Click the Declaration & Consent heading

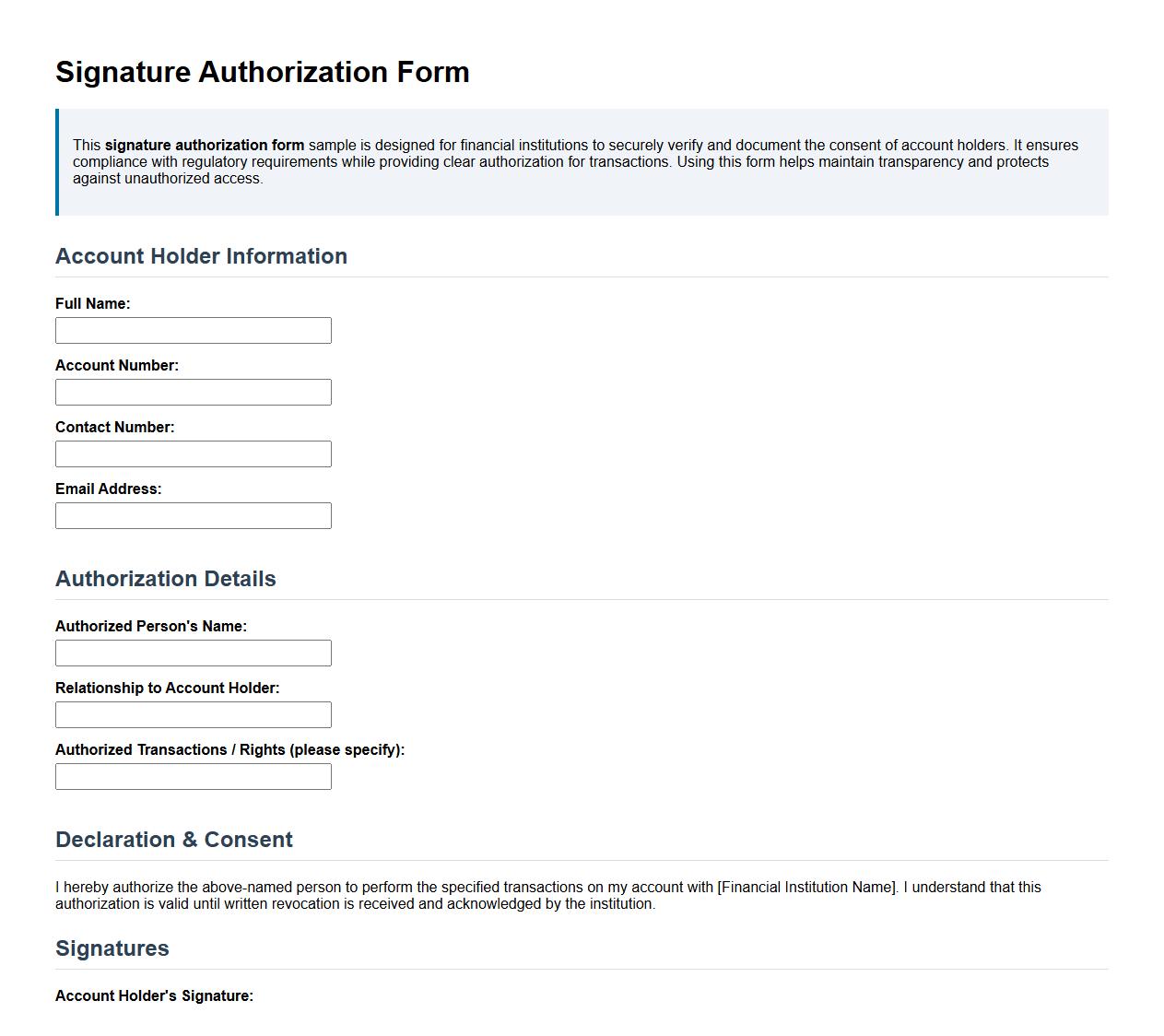click(174, 840)
